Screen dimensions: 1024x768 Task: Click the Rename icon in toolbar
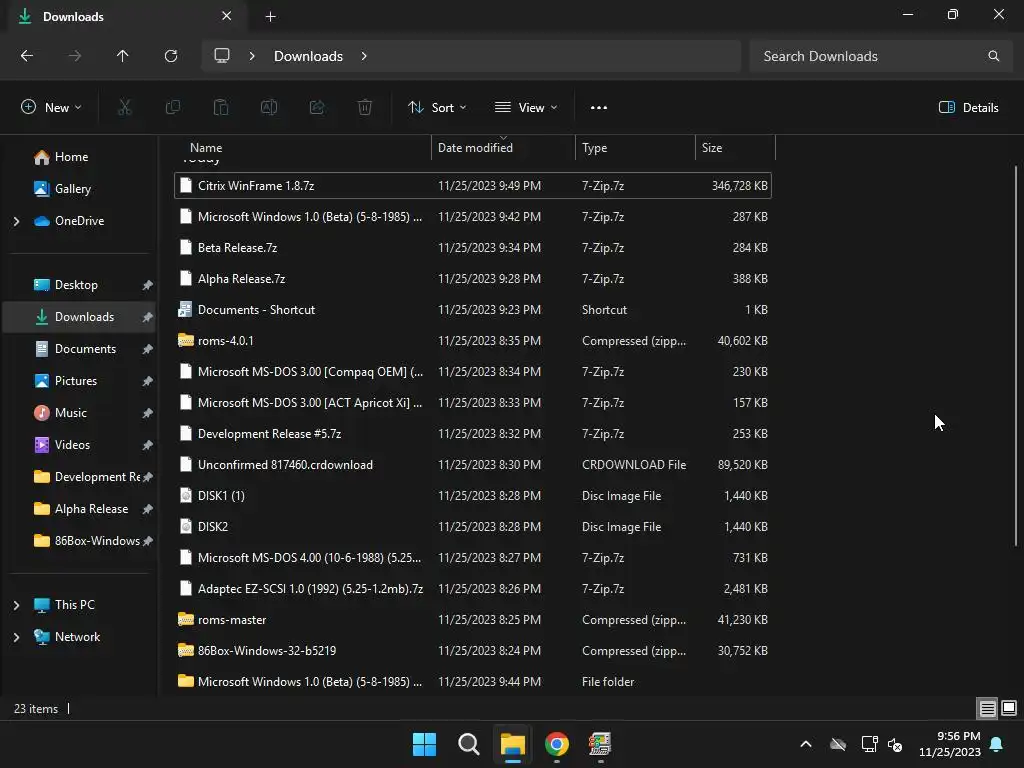point(269,107)
